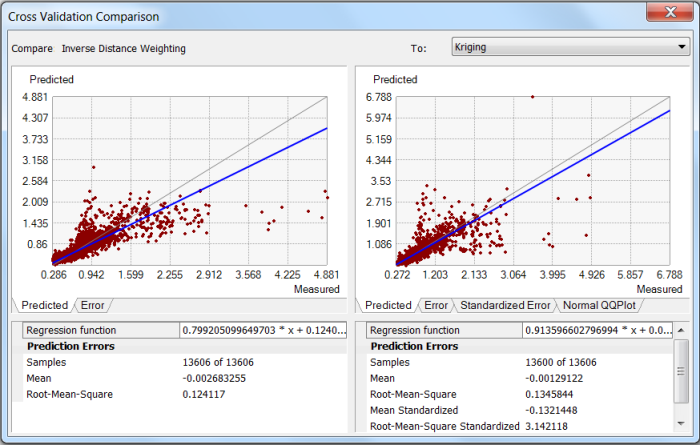Click the 4.881 y-axis label on IDW plot
This screenshot has height=445, width=700.
35,97
